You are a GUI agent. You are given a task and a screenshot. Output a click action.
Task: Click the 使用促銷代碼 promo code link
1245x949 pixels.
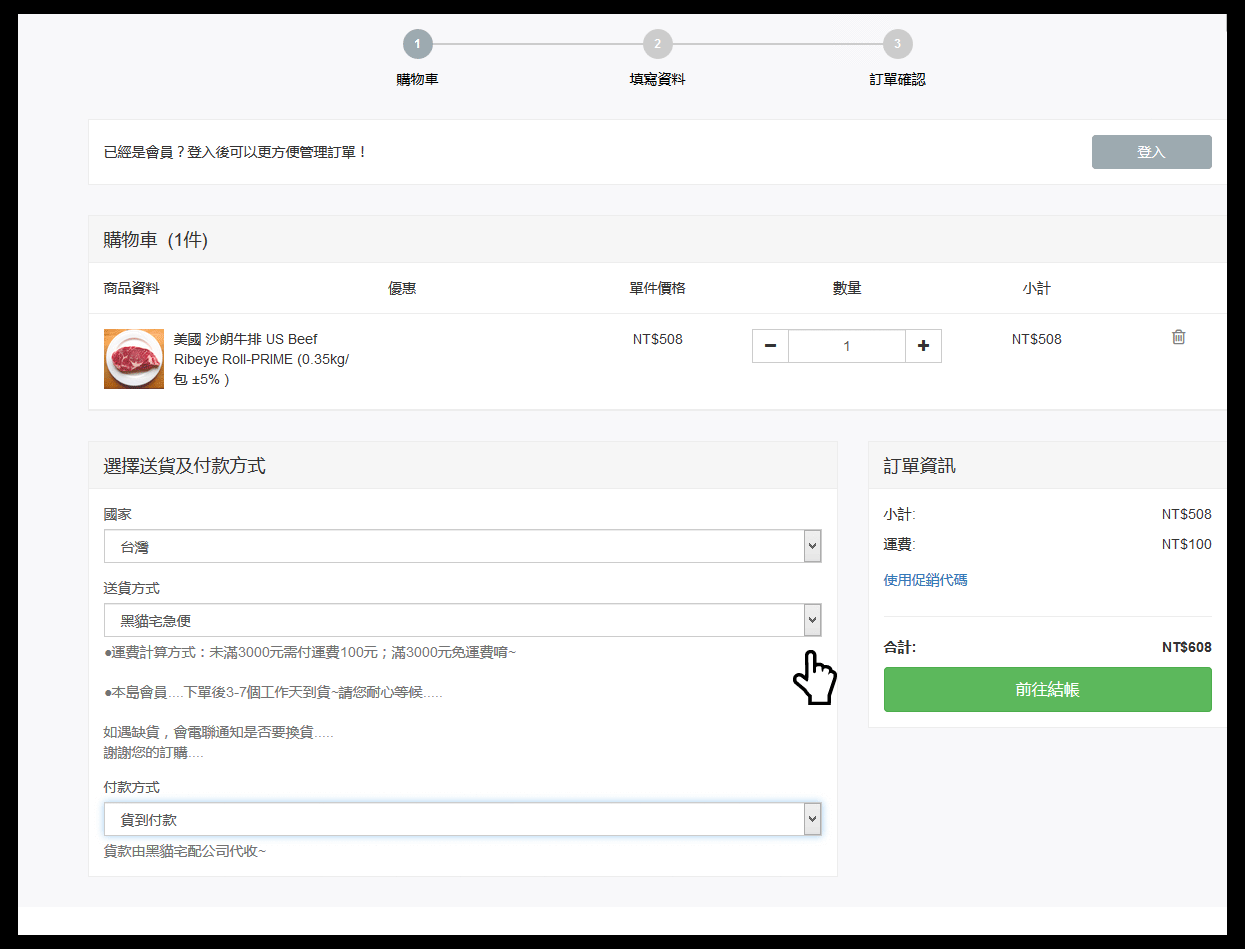[x=925, y=580]
